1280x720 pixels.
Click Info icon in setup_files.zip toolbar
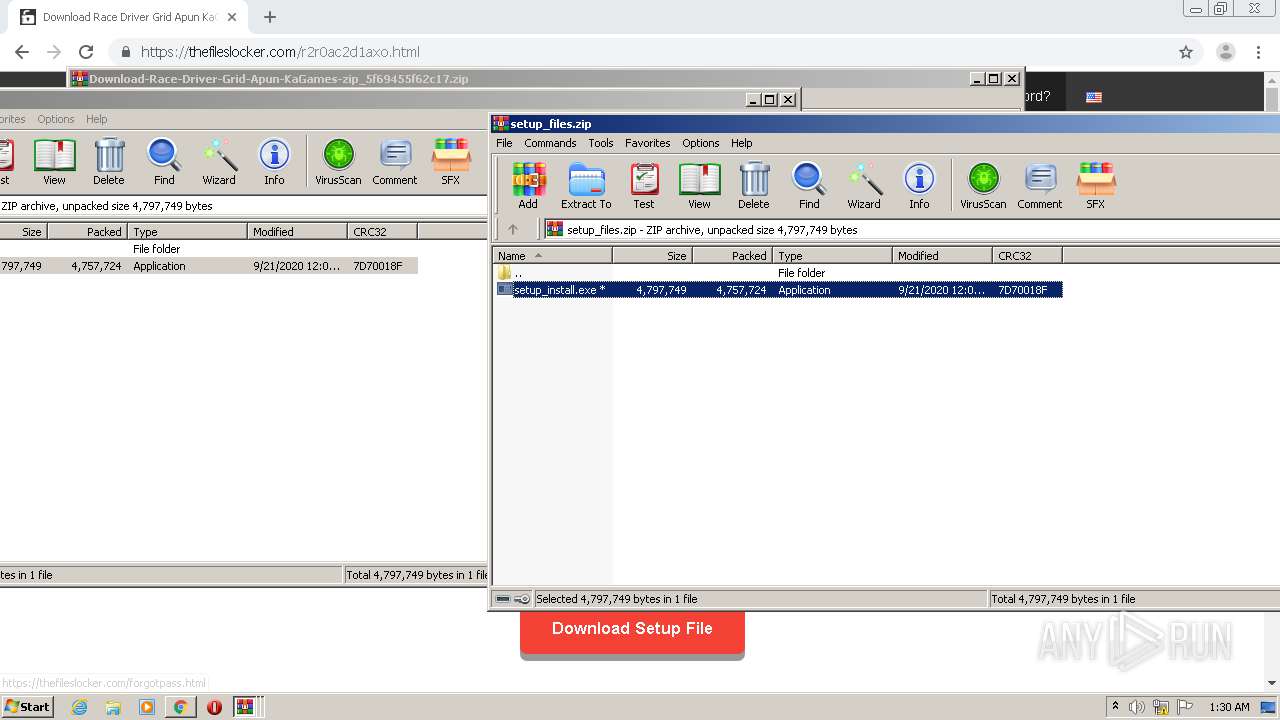click(919, 186)
